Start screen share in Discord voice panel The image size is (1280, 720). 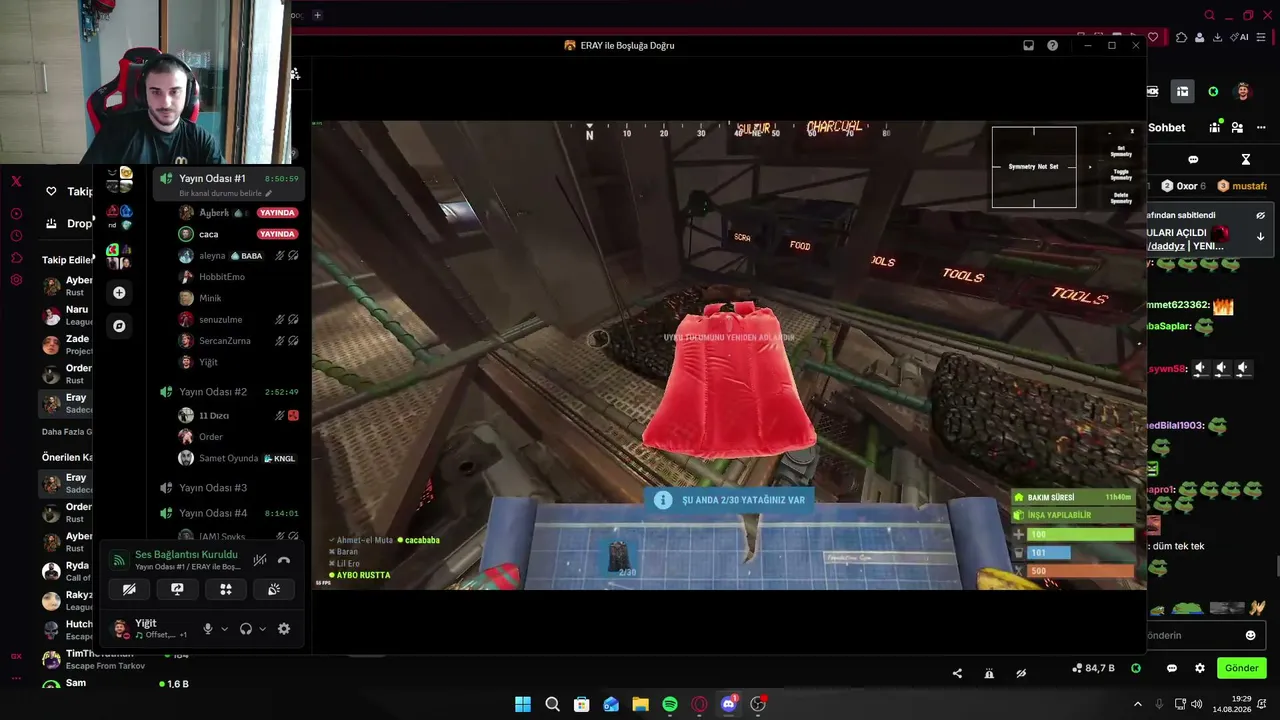tap(177, 590)
